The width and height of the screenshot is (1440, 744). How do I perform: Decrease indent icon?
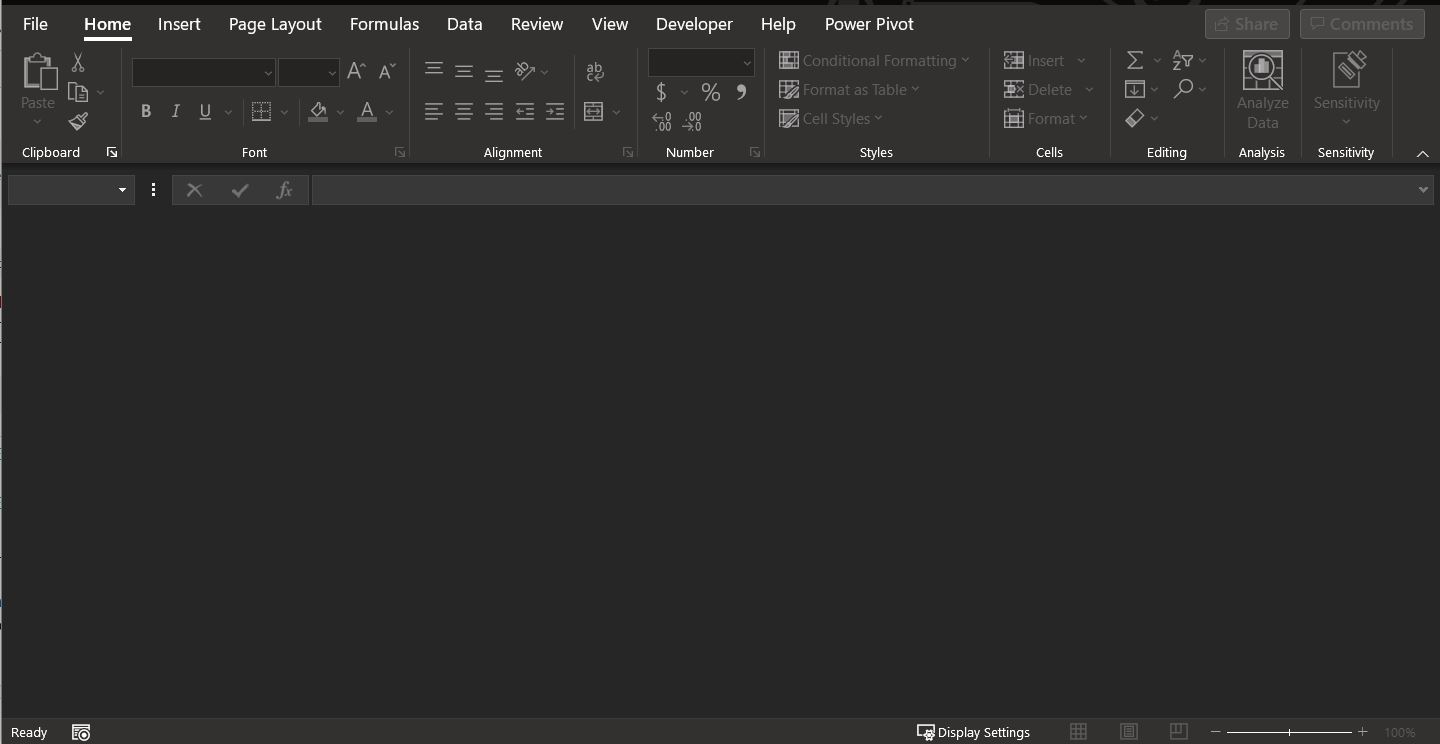(x=525, y=111)
